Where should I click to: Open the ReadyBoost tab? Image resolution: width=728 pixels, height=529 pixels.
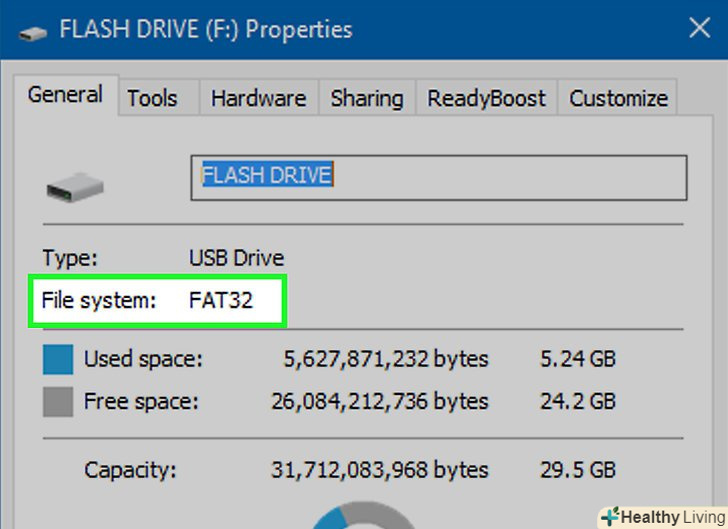click(x=487, y=98)
